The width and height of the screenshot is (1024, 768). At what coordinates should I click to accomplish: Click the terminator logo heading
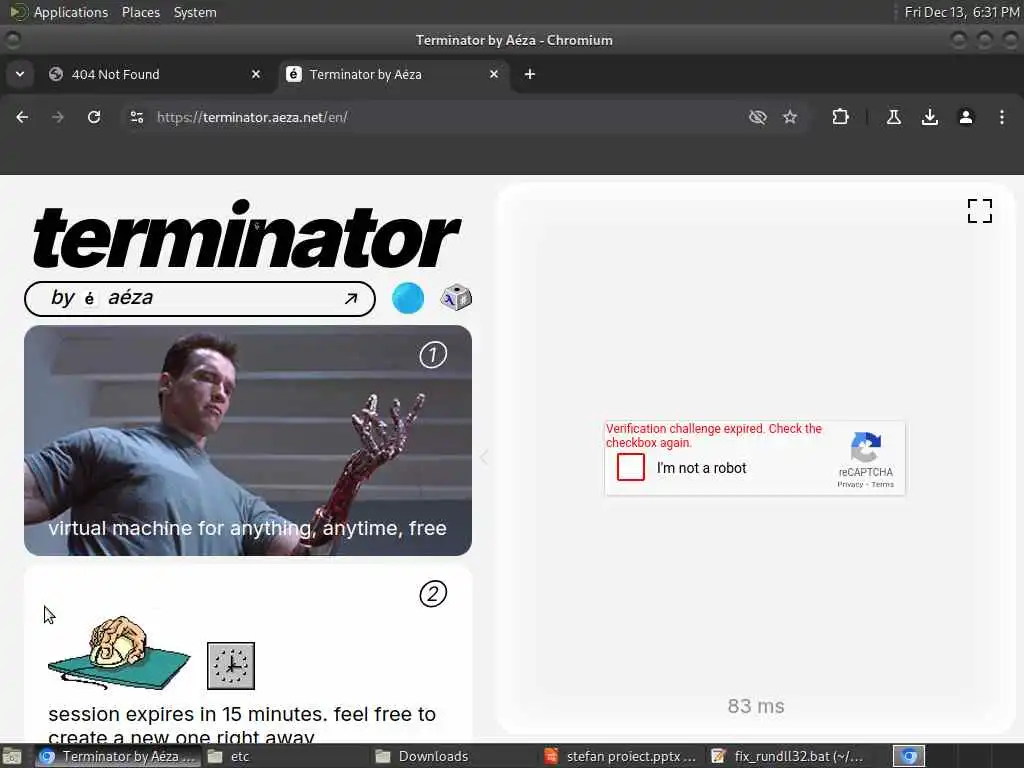pyautogui.click(x=247, y=235)
